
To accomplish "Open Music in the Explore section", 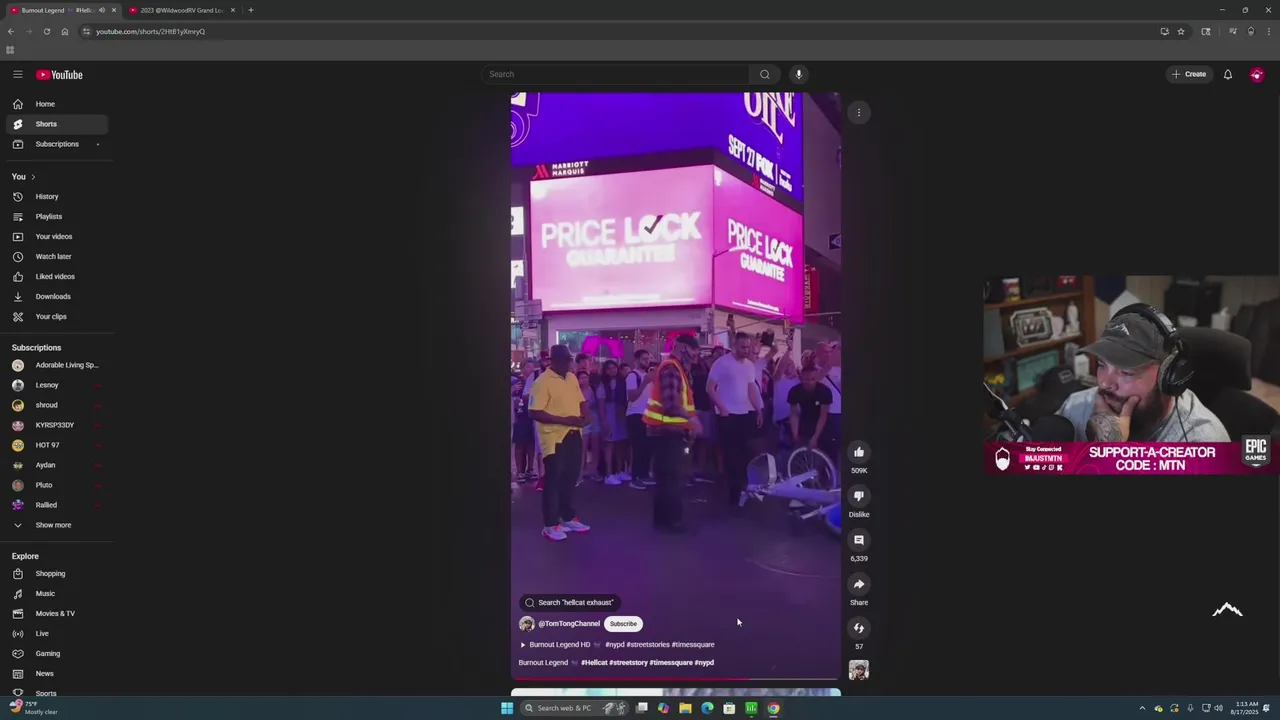I will [x=55, y=594].
